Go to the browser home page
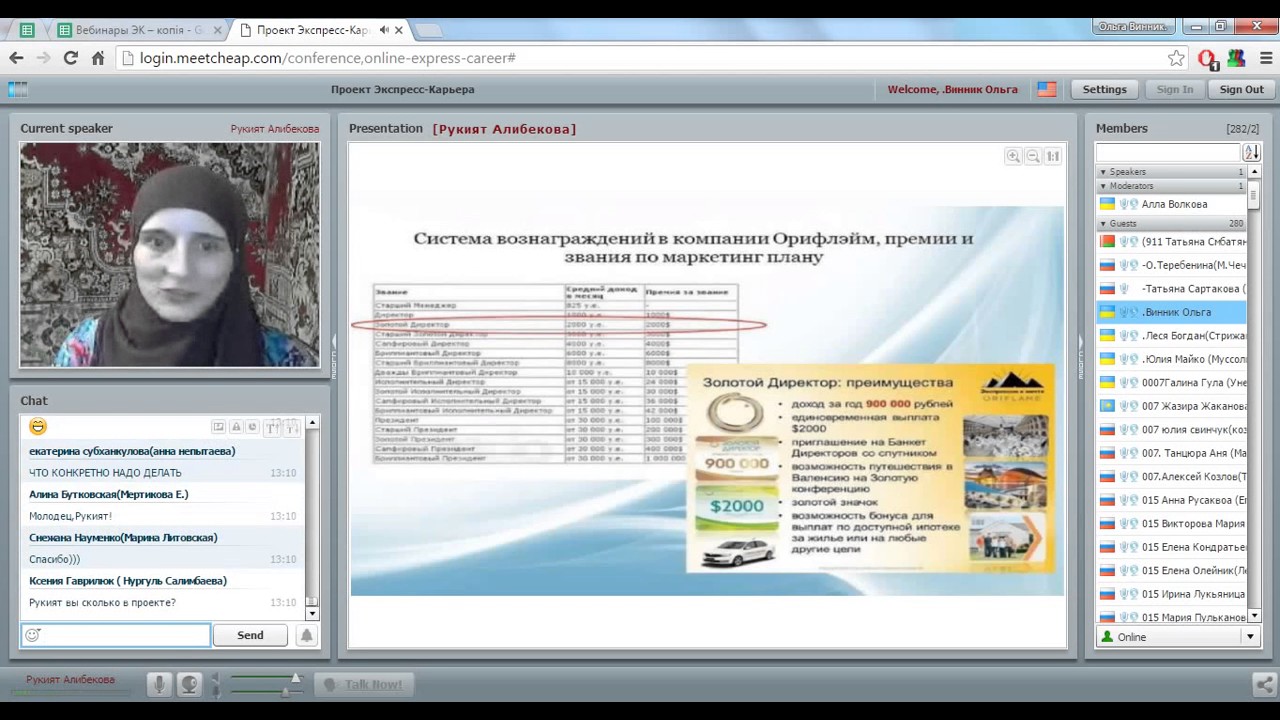This screenshot has width=1280, height=720. click(x=97, y=58)
